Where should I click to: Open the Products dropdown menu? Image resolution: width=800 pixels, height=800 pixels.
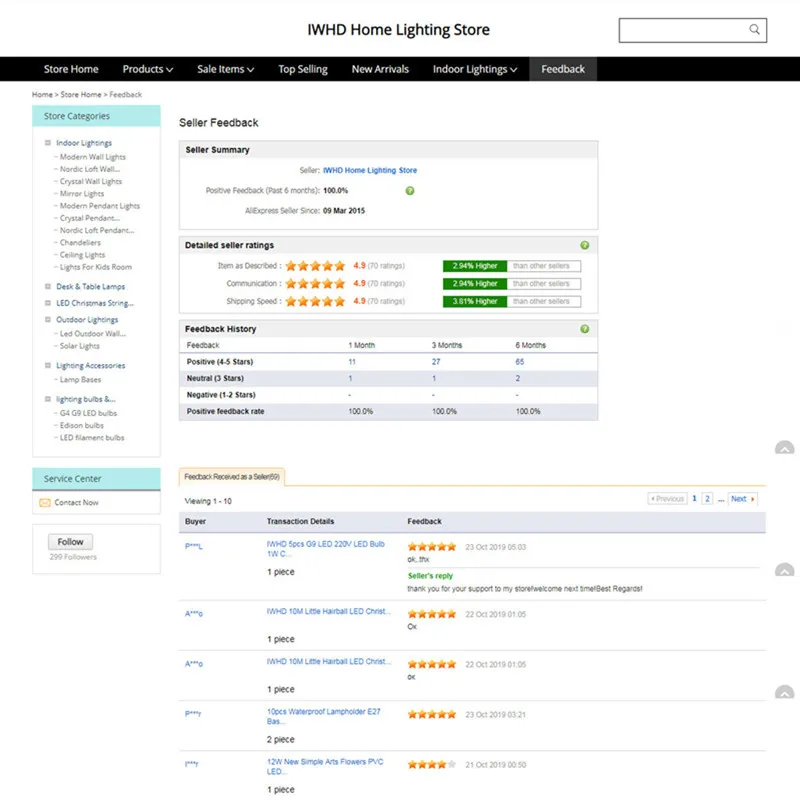tap(147, 69)
